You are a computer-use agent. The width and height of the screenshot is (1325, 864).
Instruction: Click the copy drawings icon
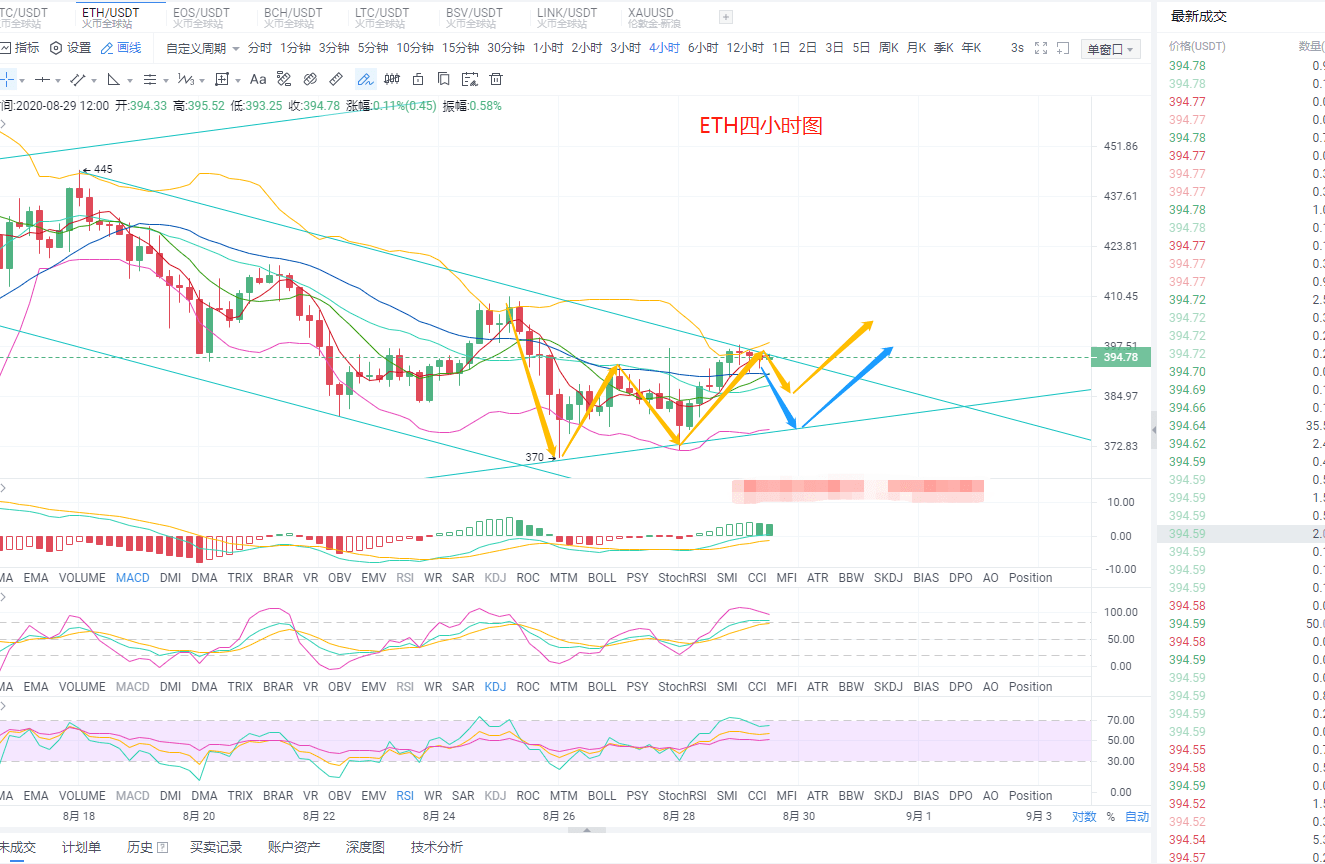click(x=444, y=79)
